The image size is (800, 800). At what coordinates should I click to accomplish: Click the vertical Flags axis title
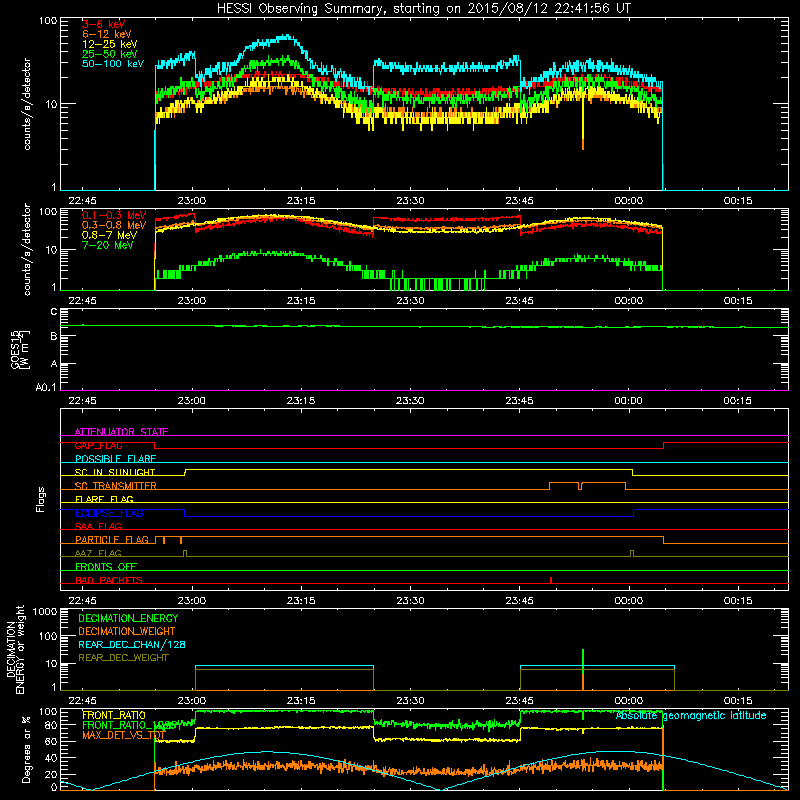click(x=41, y=499)
